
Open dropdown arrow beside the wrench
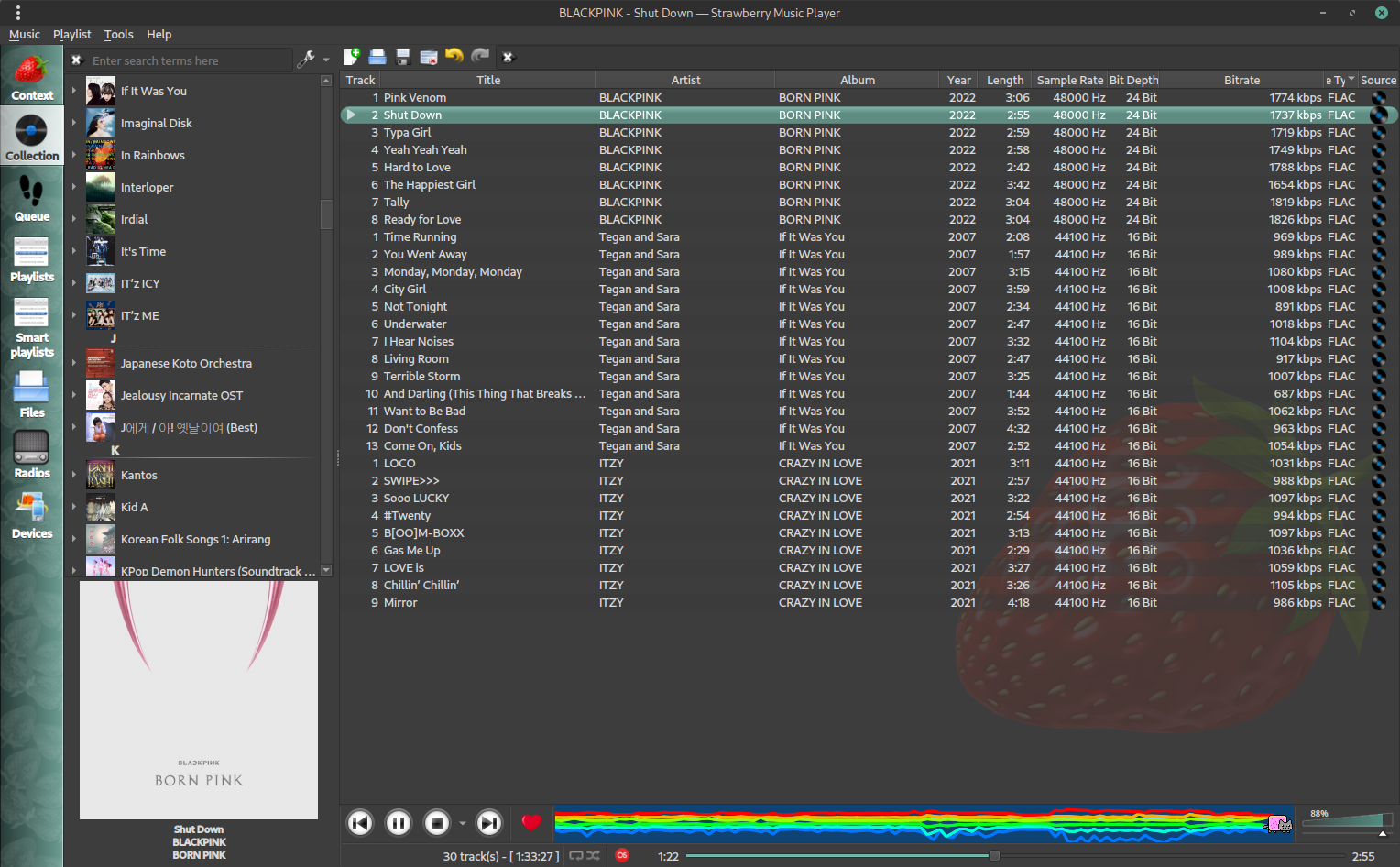[326, 60]
